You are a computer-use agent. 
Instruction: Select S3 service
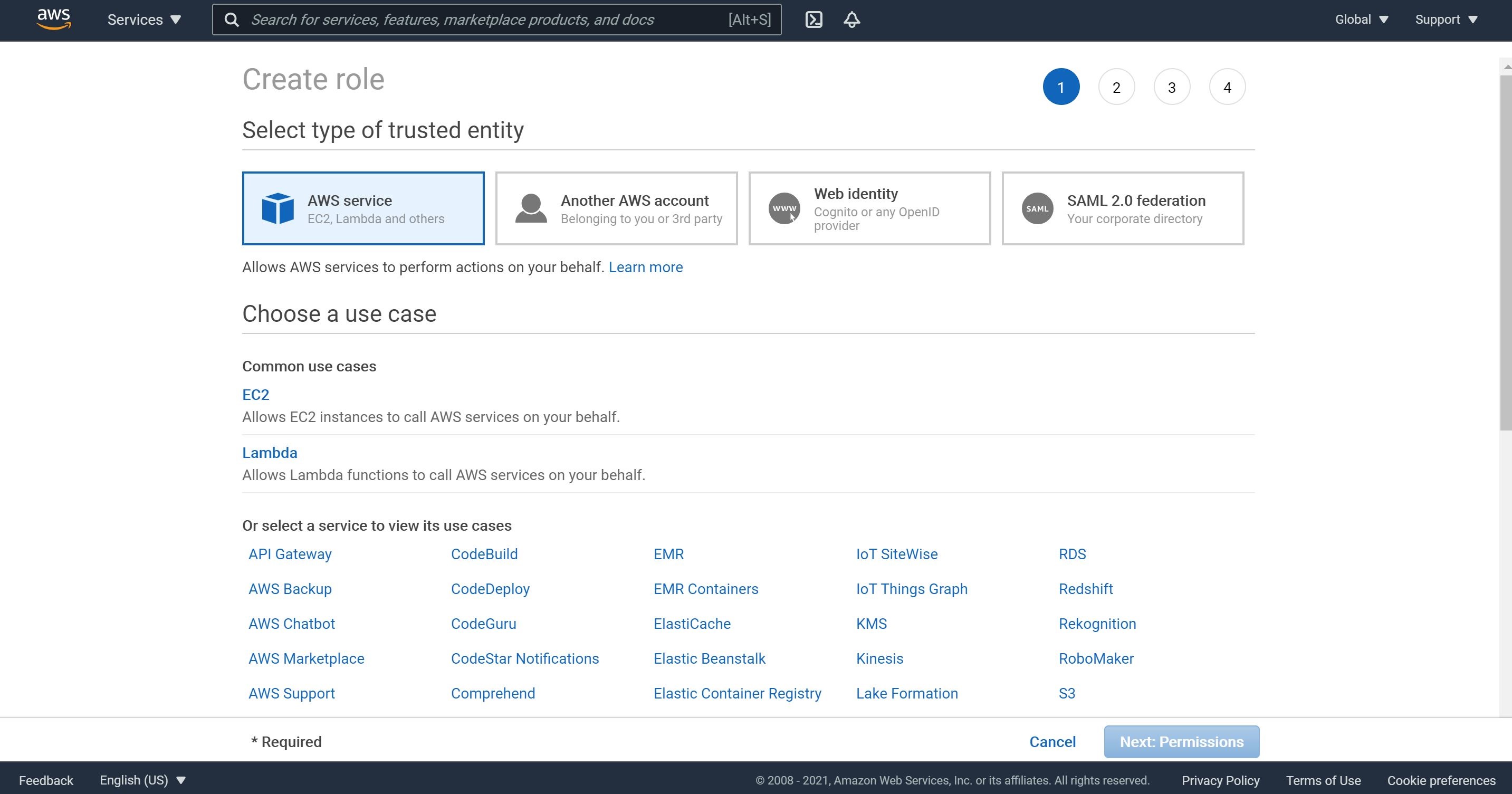(1067, 693)
